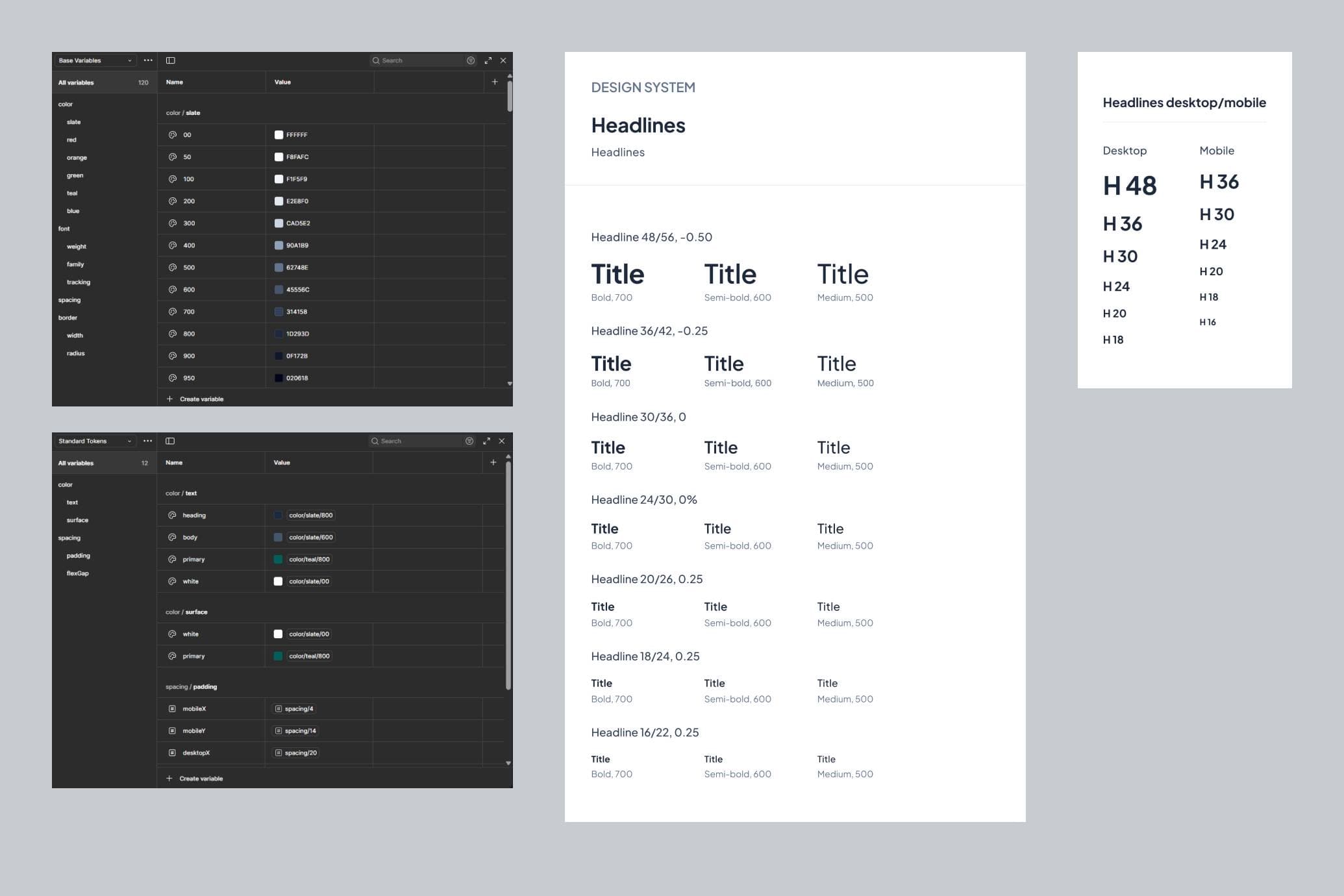Click the color variable icon next to primary
1344x896 pixels.
(171, 559)
